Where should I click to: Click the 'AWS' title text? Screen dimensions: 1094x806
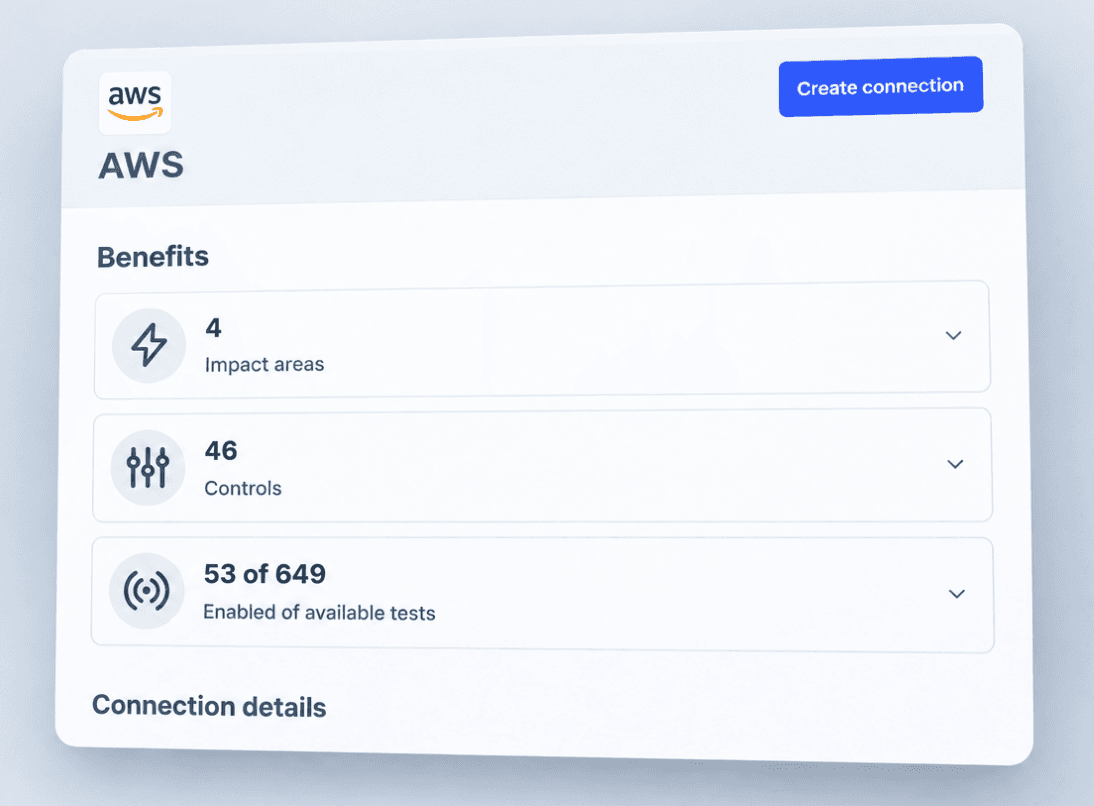pos(141,165)
